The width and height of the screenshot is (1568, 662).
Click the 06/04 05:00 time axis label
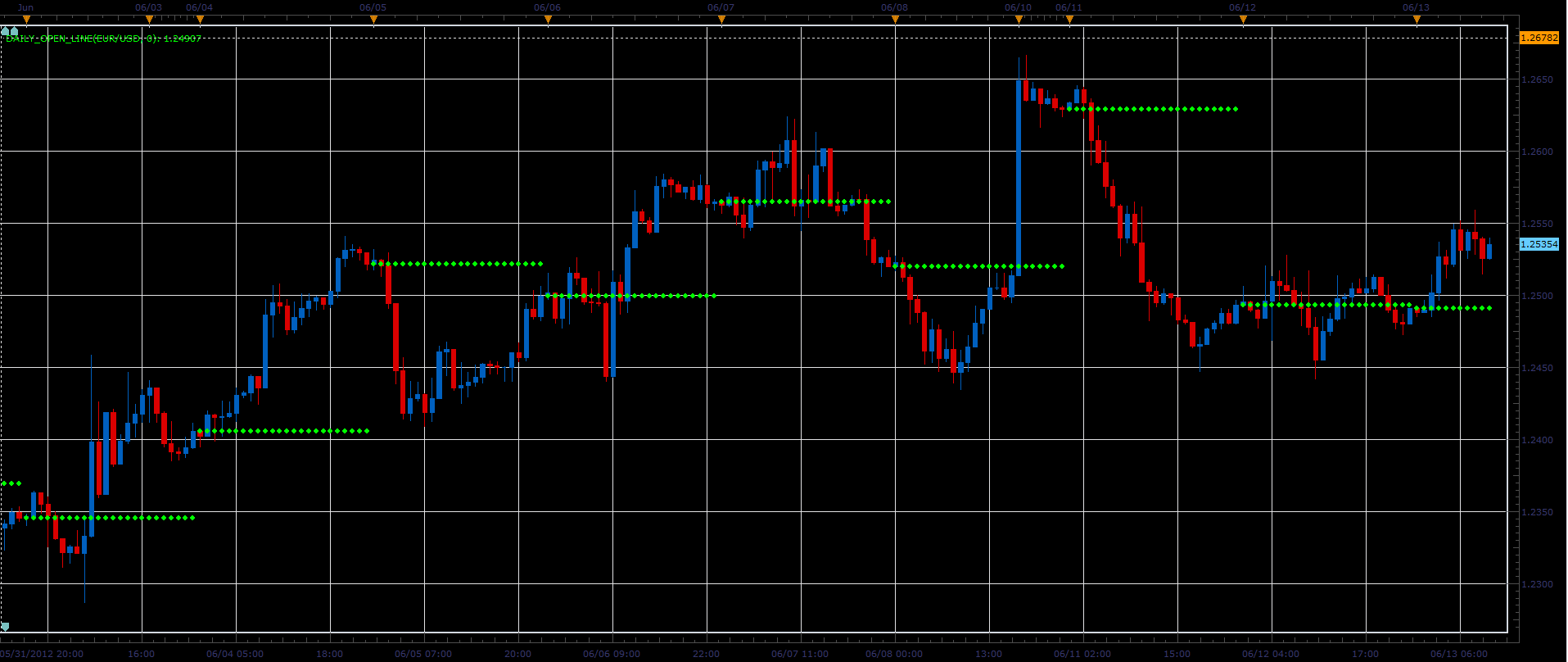pyautogui.click(x=235, y=654)
